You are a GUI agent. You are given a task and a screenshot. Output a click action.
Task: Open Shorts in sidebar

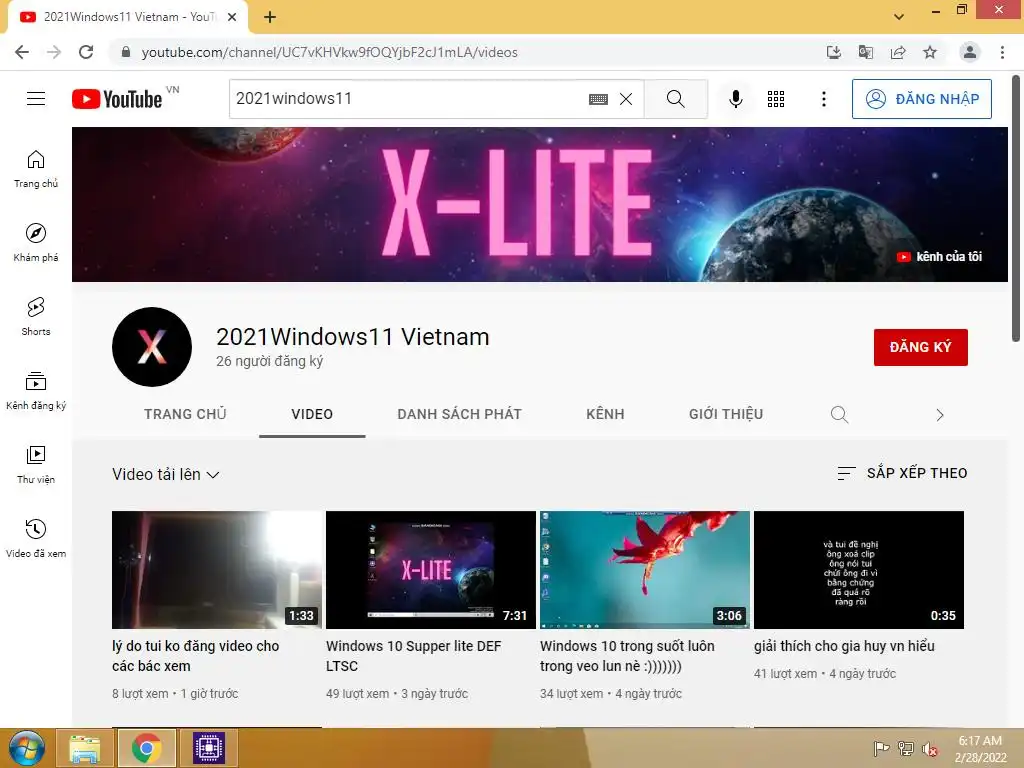click(36, 317)
